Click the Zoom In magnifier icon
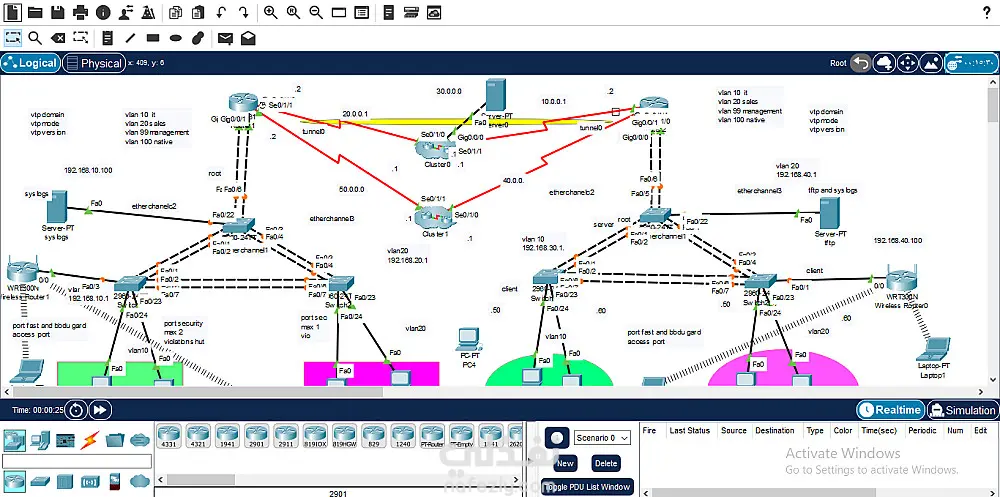The image size is (1000, 497). coord(270,12)
